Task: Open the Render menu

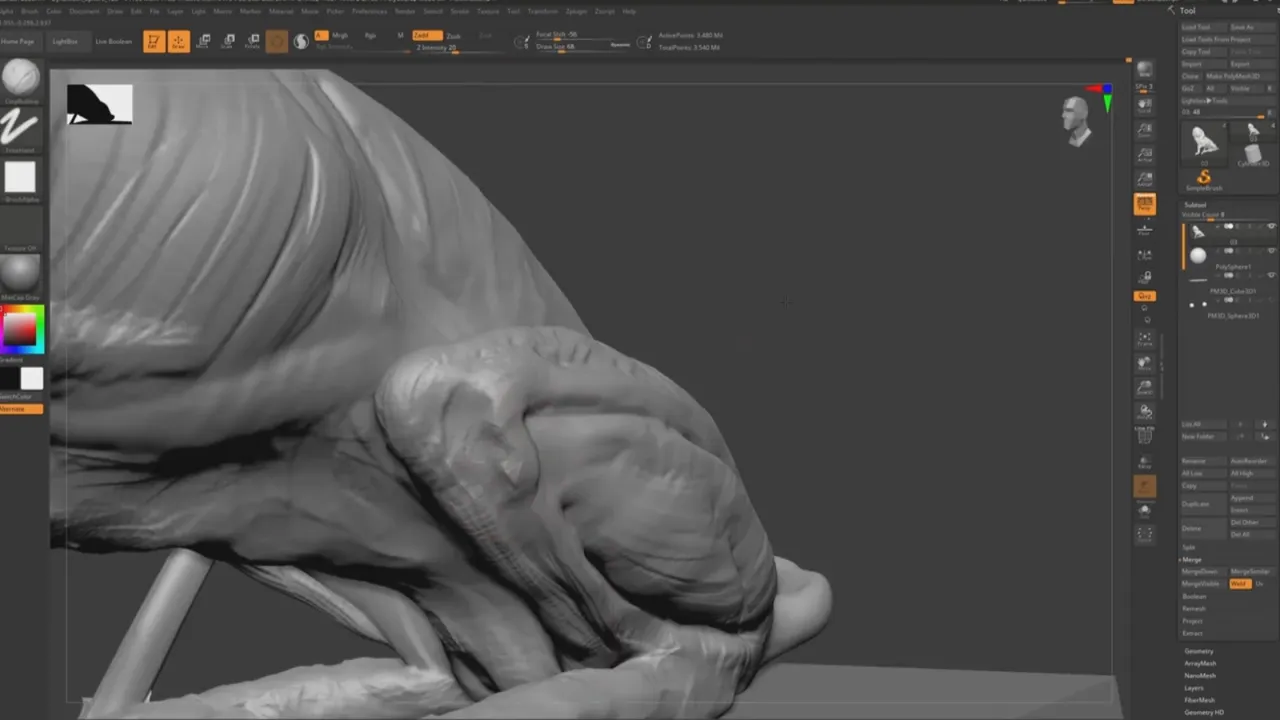Action: click(405, 11)
